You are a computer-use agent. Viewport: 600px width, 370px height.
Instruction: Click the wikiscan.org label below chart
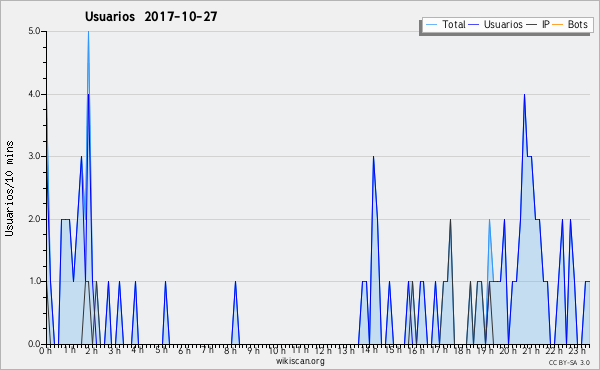pyautogui.click(x=300, y=360)
